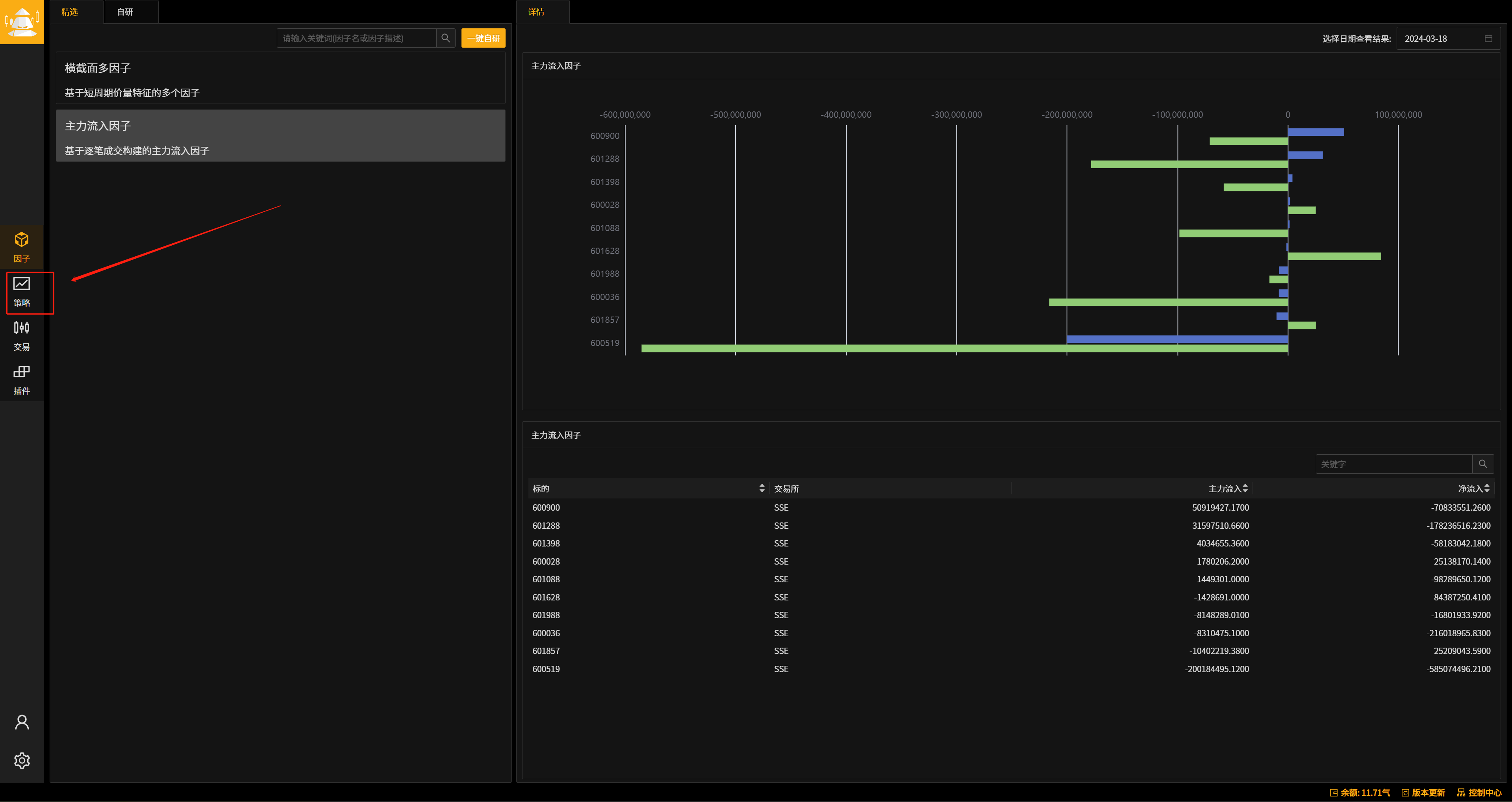Click table row 600028
This screenshot has width=1512, height=802.
(x=1011, y=561)
